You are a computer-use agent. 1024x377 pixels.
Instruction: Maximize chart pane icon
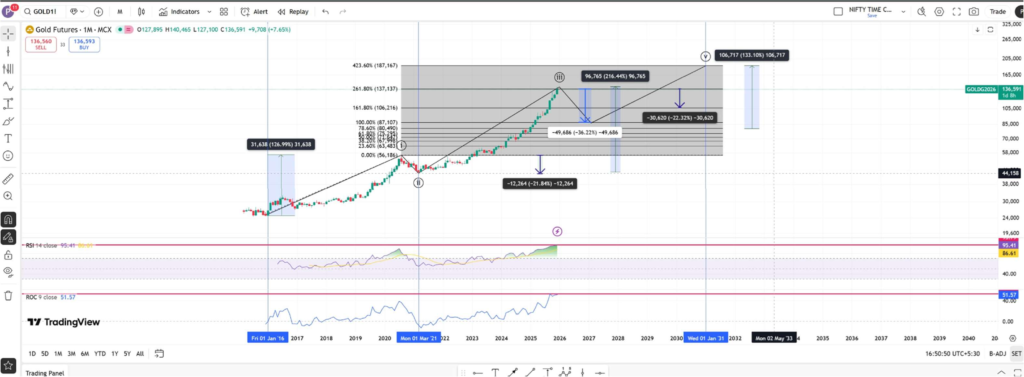click(990, 29)
